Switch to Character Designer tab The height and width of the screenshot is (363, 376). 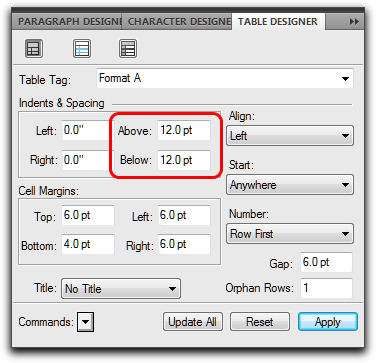point(177,22)
